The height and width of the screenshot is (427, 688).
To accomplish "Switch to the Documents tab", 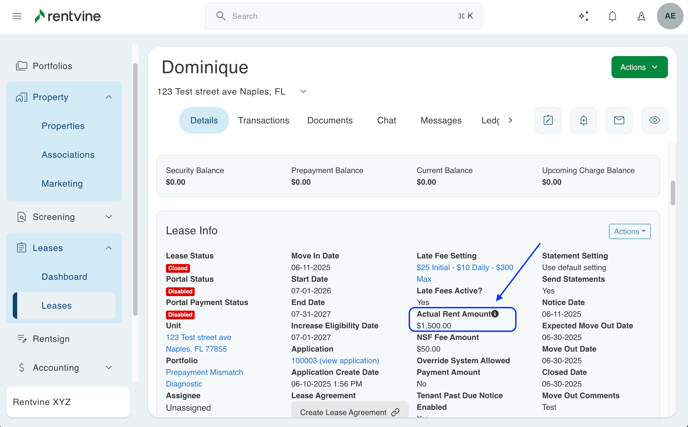I will 329,120.
